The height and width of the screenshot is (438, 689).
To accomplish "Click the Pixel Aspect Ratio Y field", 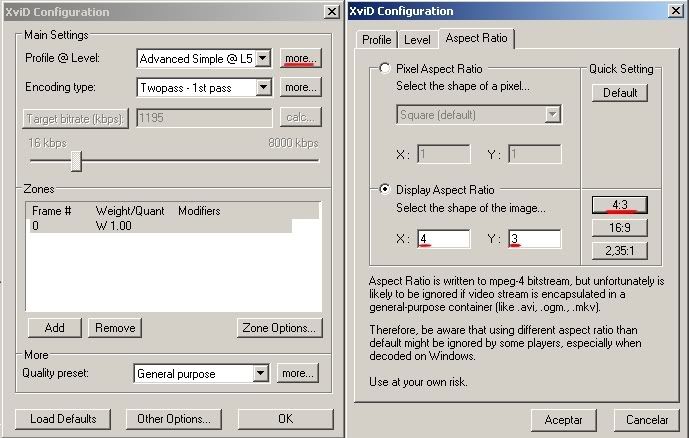I will coord(535,154).
